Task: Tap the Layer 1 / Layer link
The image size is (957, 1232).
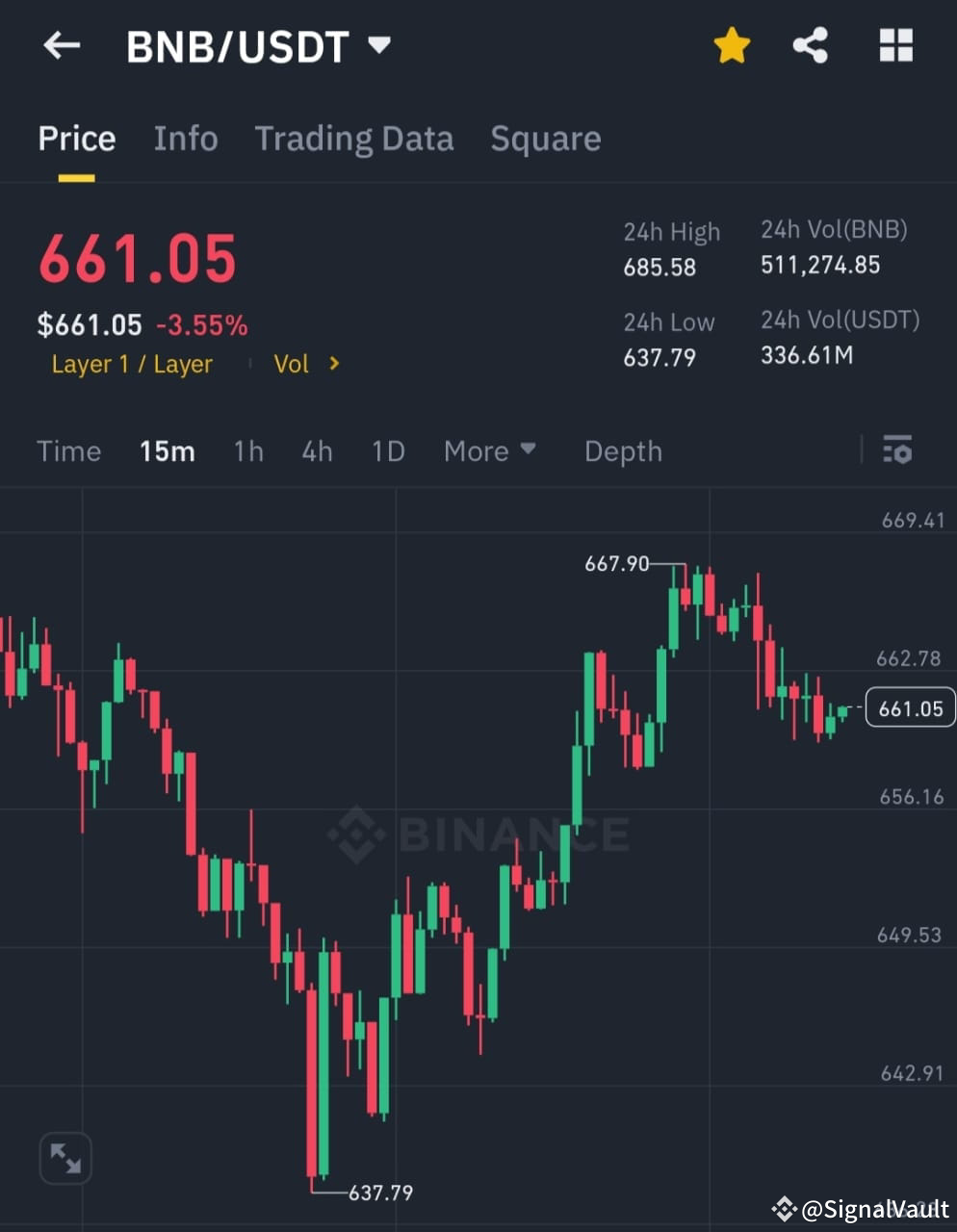Action: [132, 364]
